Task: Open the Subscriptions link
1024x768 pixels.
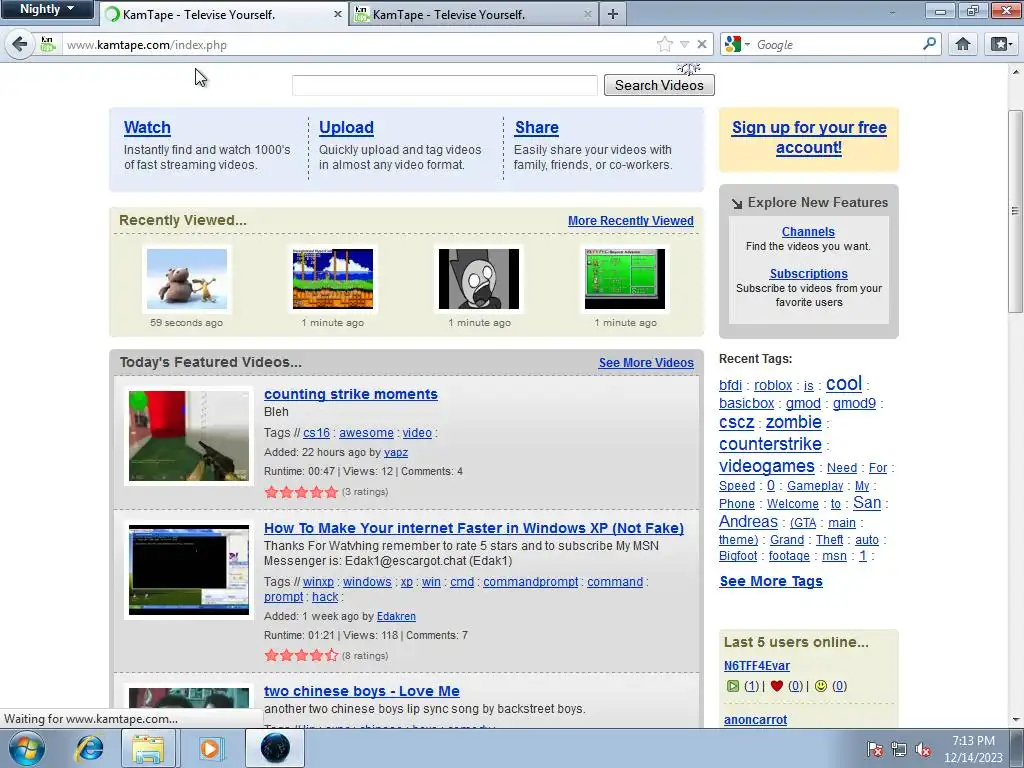Action: (808, 274)
